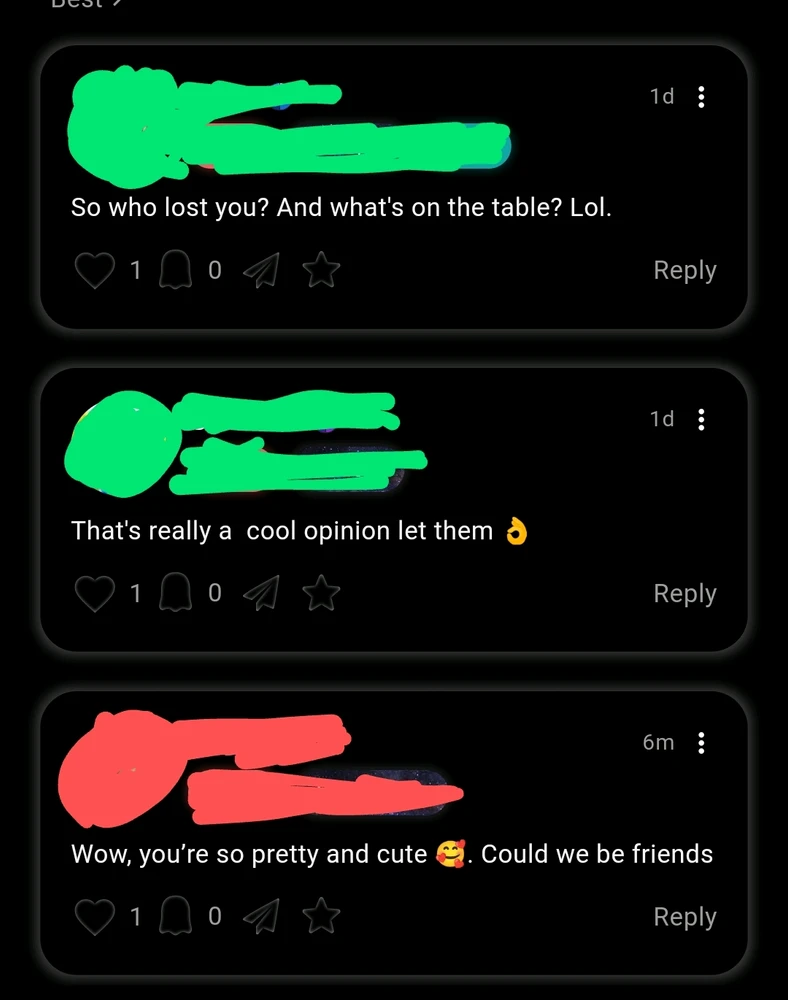This screenshot has width=788, height=1000.
Task: Reply to the "So who lost you" comment
Action: [x=685, y=270]
